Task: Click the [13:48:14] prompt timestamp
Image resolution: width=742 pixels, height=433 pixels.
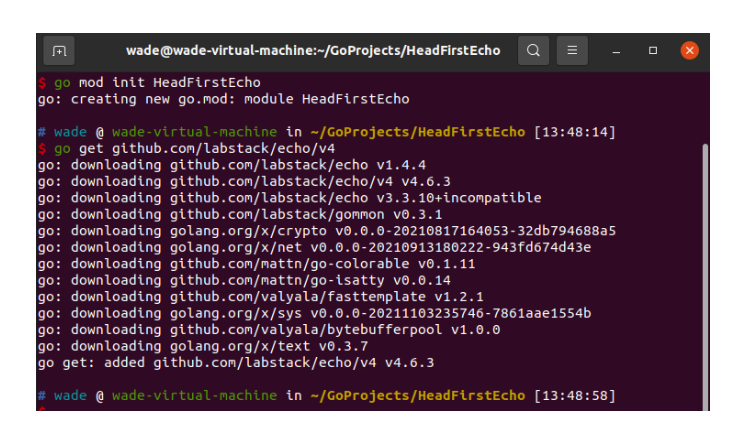Action: click(575, 132)
